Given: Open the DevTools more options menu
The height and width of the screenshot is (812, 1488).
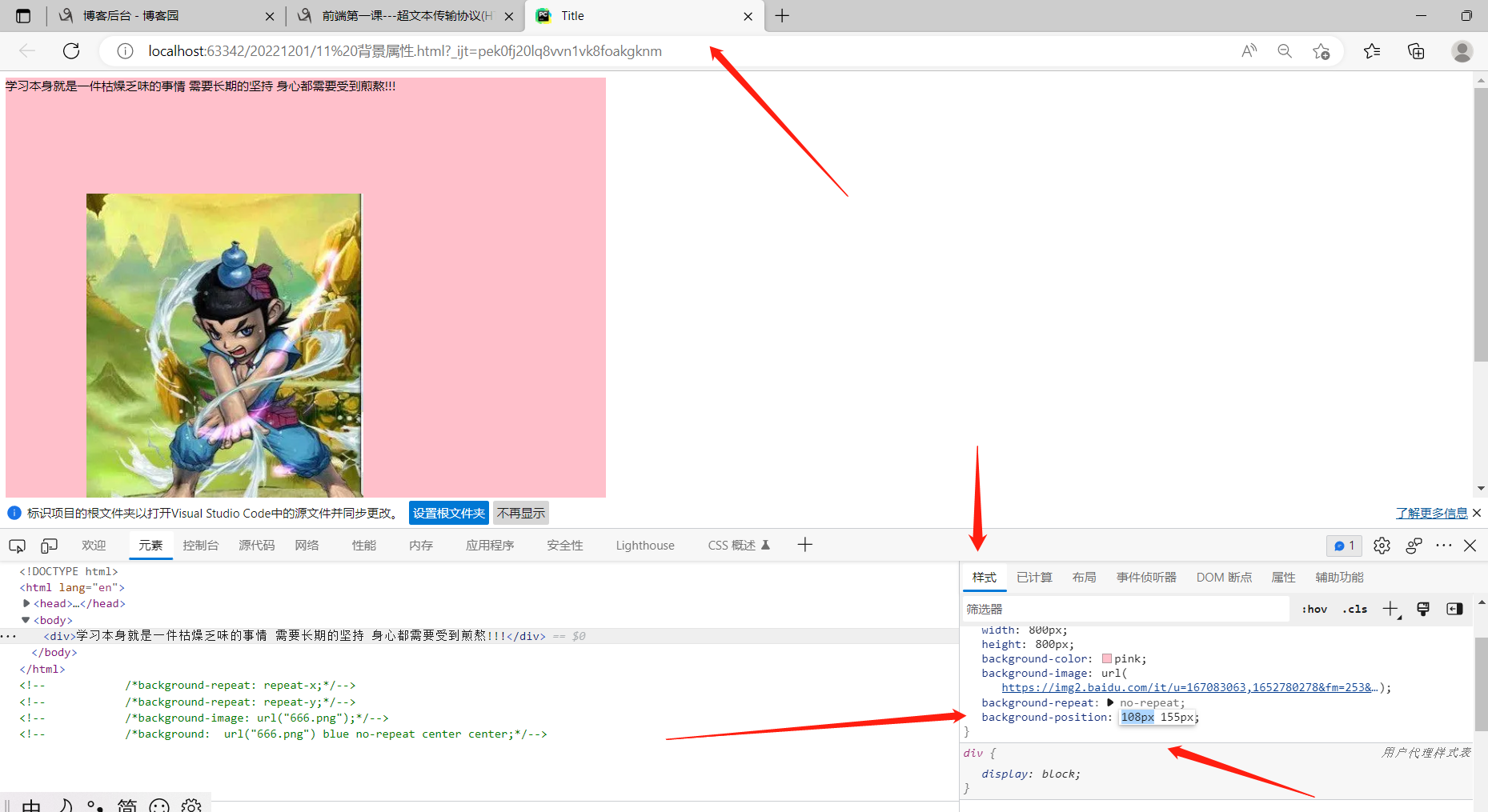Looking at the screenshot, I should 1444,546.
